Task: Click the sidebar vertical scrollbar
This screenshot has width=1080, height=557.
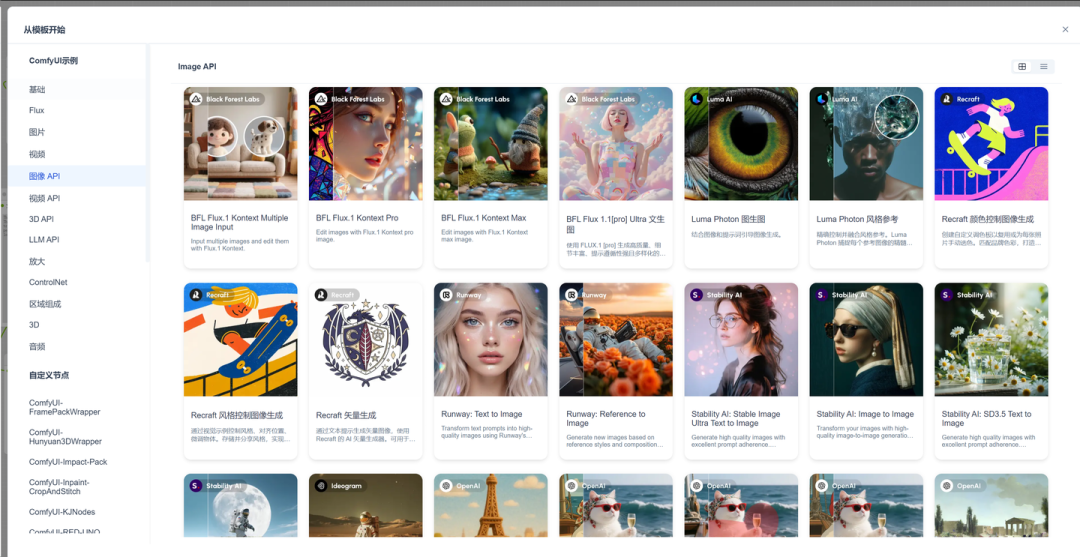Action: (x=148, y=153)
